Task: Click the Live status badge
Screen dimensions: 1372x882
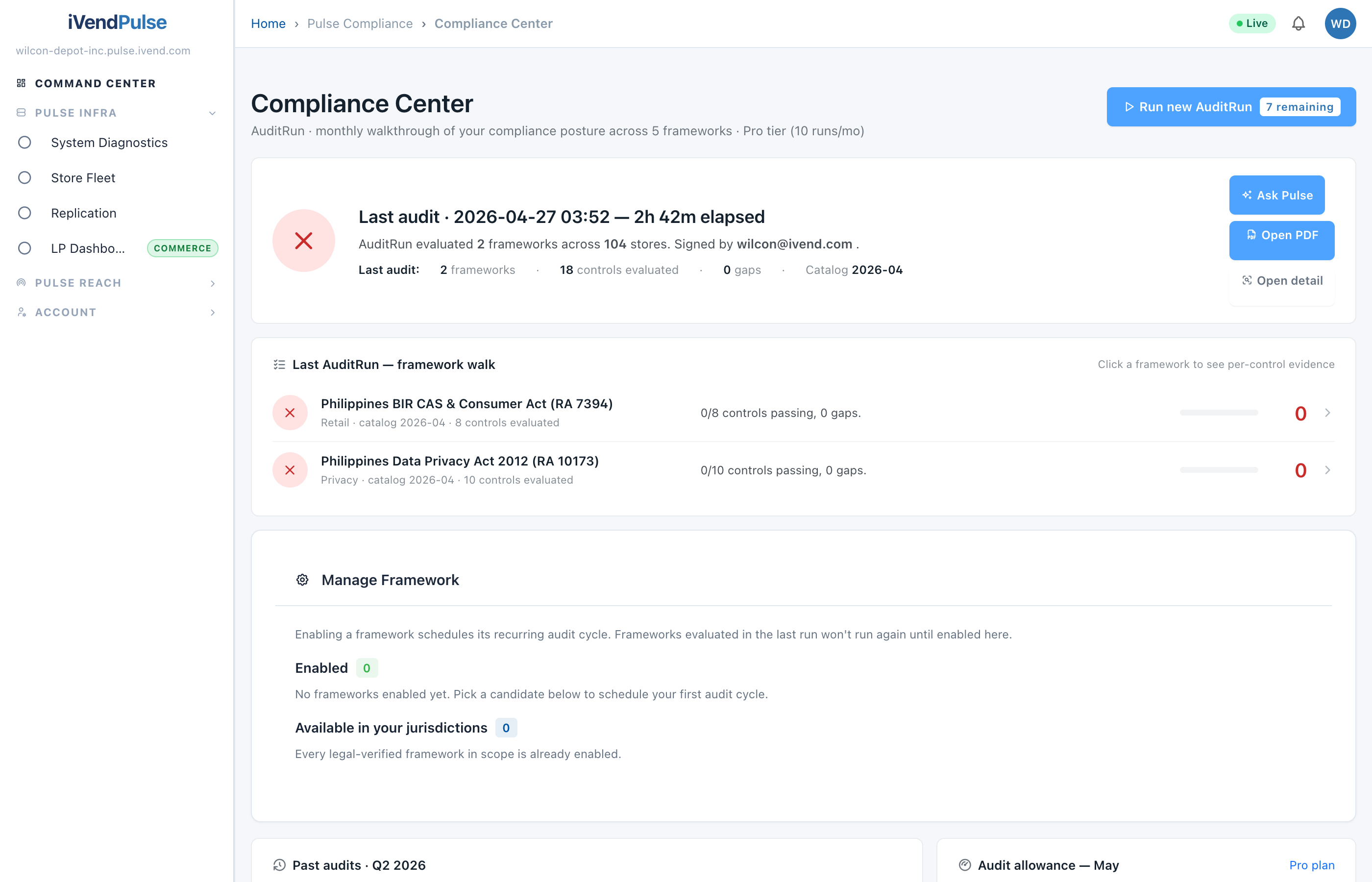Action: (x=1252, y=24)
